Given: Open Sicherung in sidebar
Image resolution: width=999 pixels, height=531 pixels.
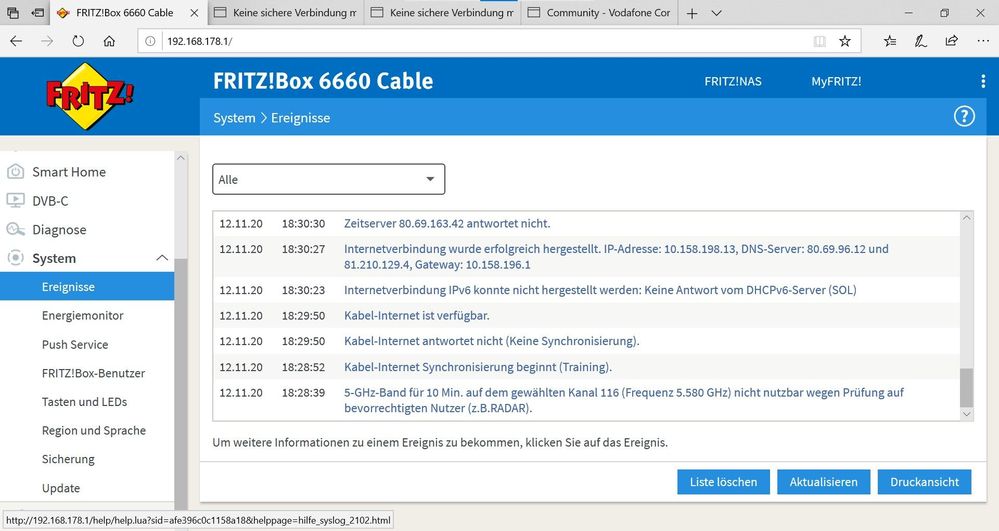Looking at the screenshot, I should 68,459.
